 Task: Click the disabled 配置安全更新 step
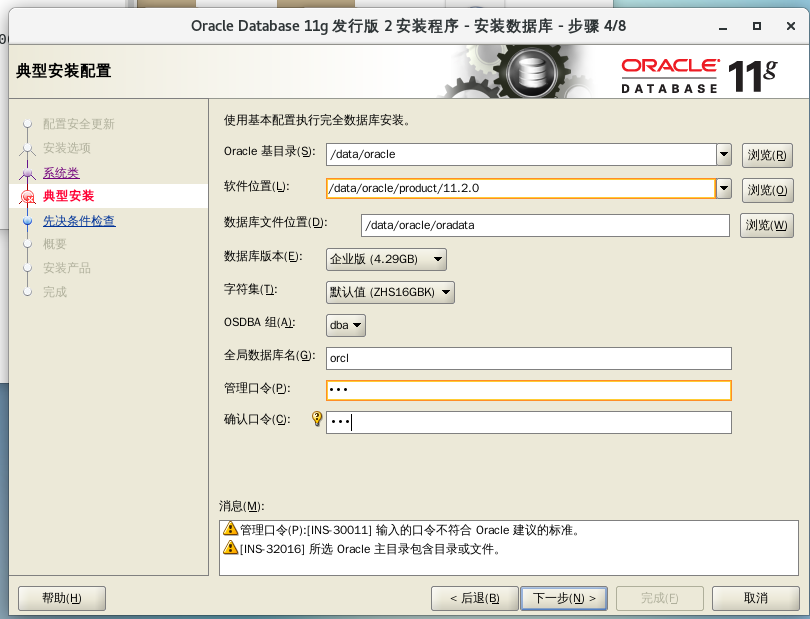[79, 124]
